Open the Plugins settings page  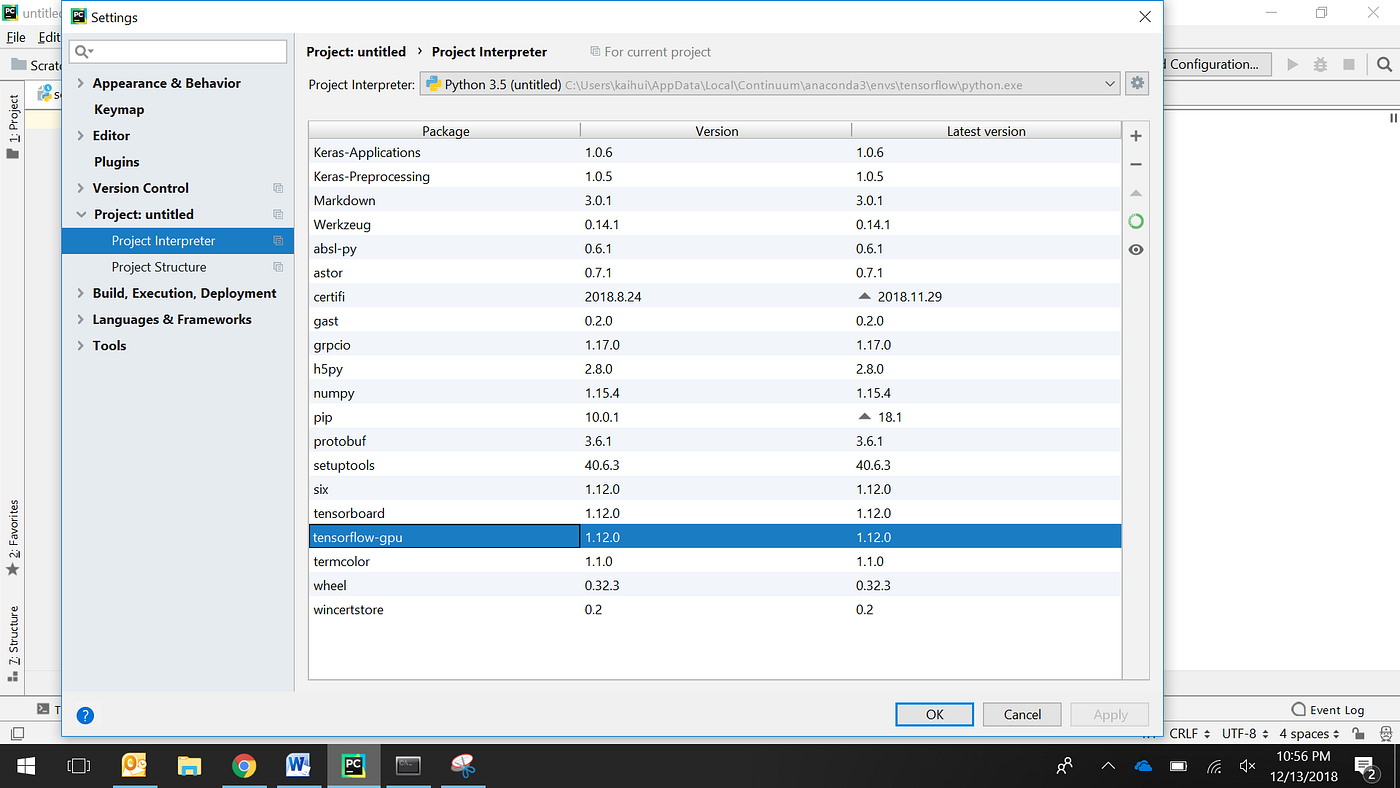tap(117, 162)
